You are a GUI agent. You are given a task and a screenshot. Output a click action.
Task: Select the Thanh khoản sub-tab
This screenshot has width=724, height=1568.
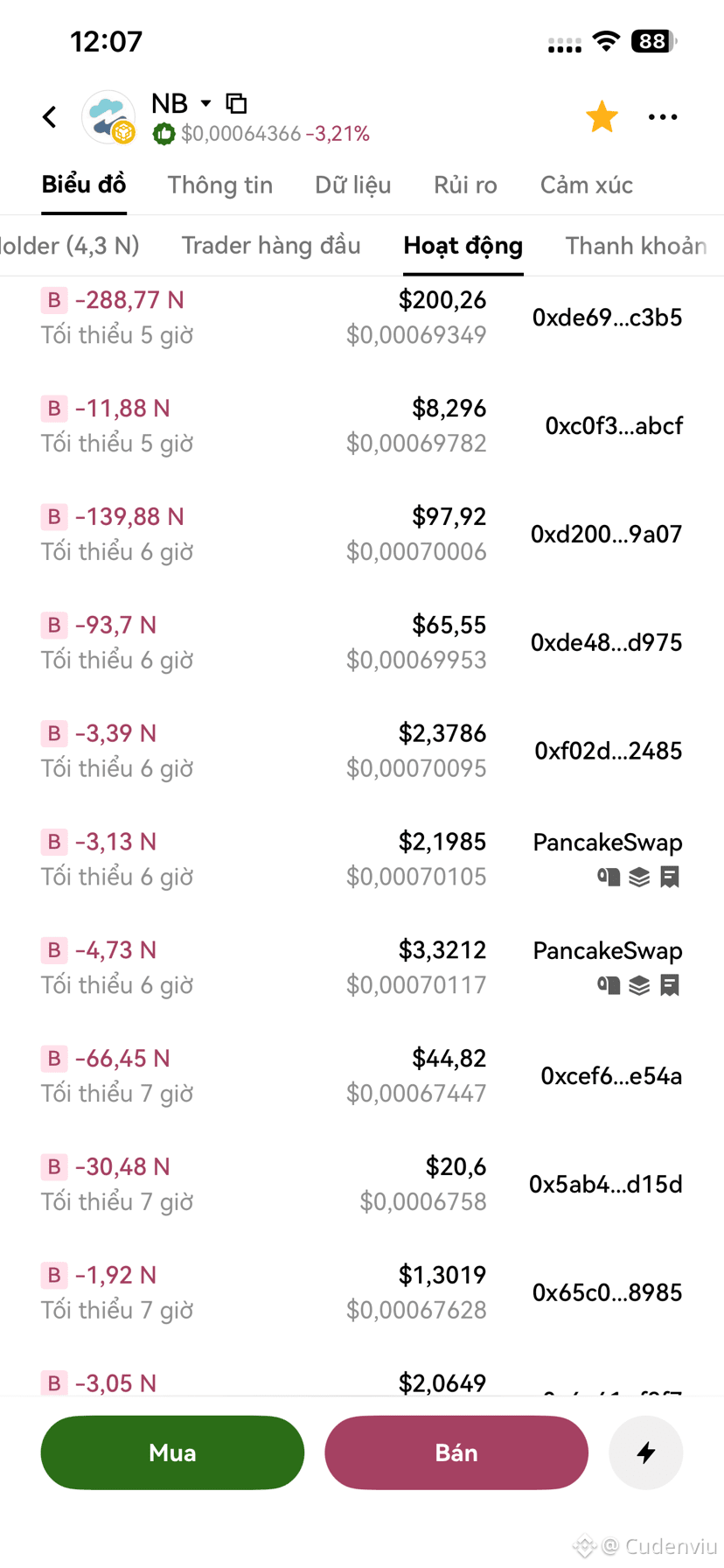pyautogui.click(x=637, y=246)
